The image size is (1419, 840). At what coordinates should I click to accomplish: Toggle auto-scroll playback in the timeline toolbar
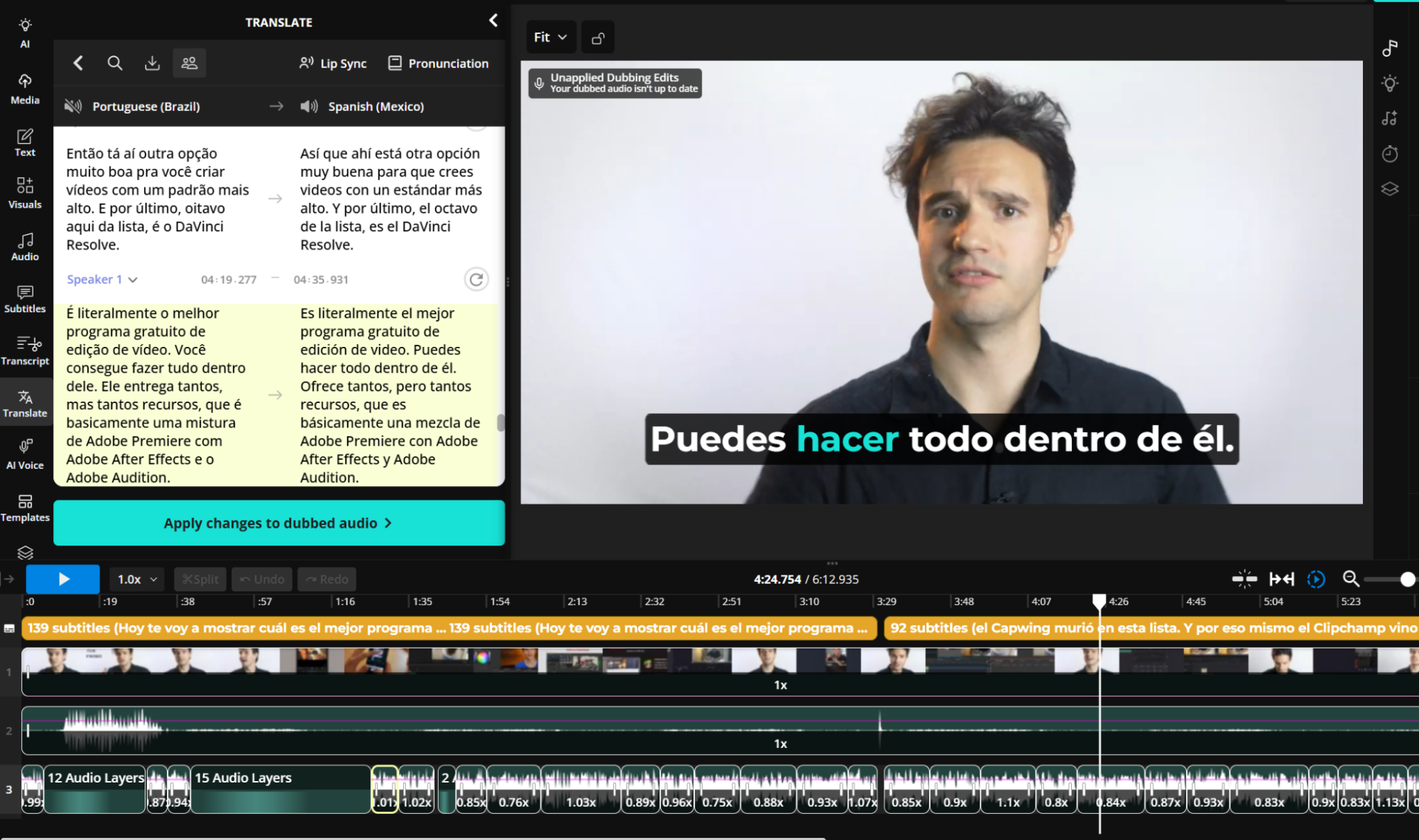click(x=1316, y=579)
